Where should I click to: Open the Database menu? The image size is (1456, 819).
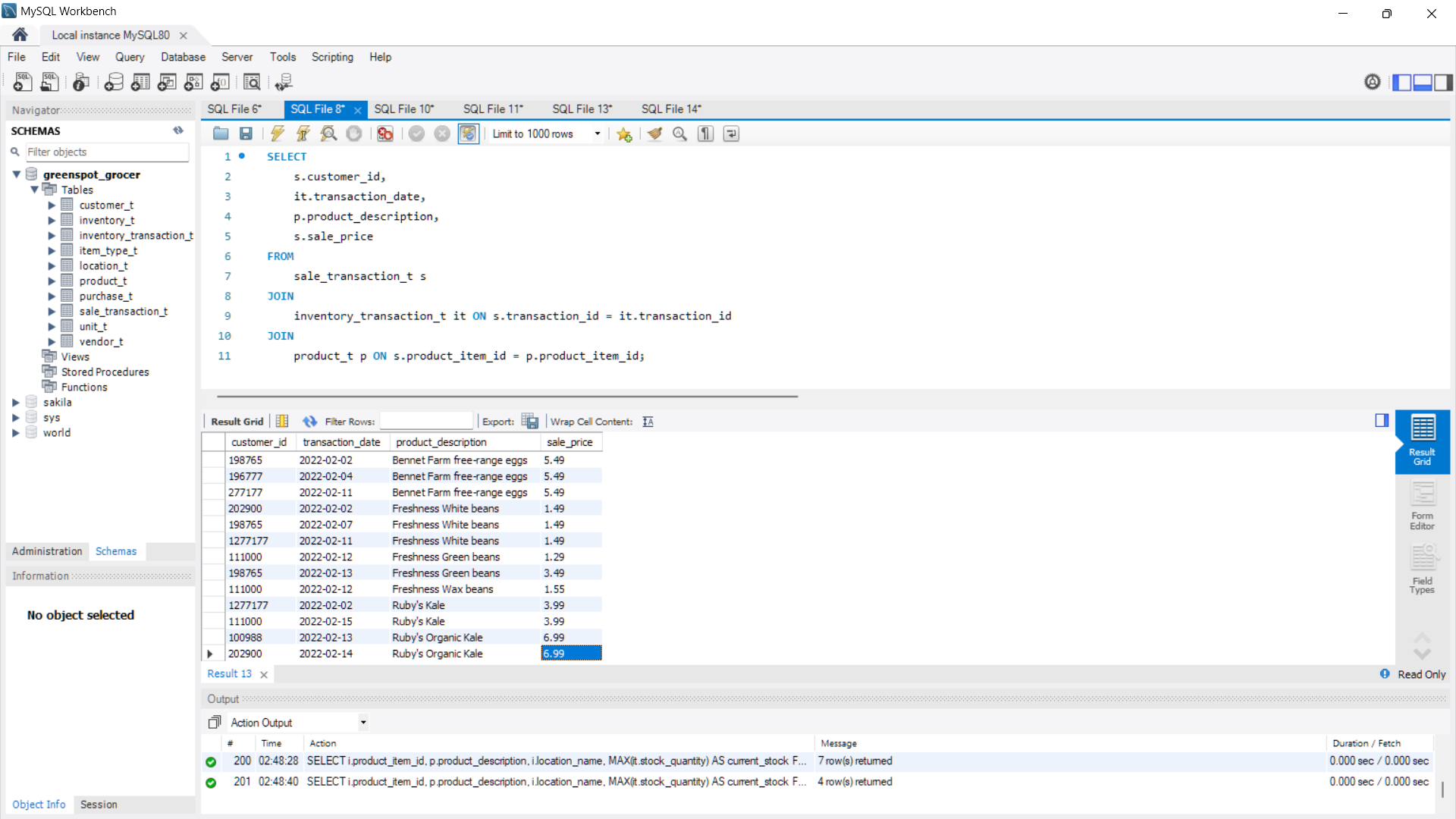[183, 57]
